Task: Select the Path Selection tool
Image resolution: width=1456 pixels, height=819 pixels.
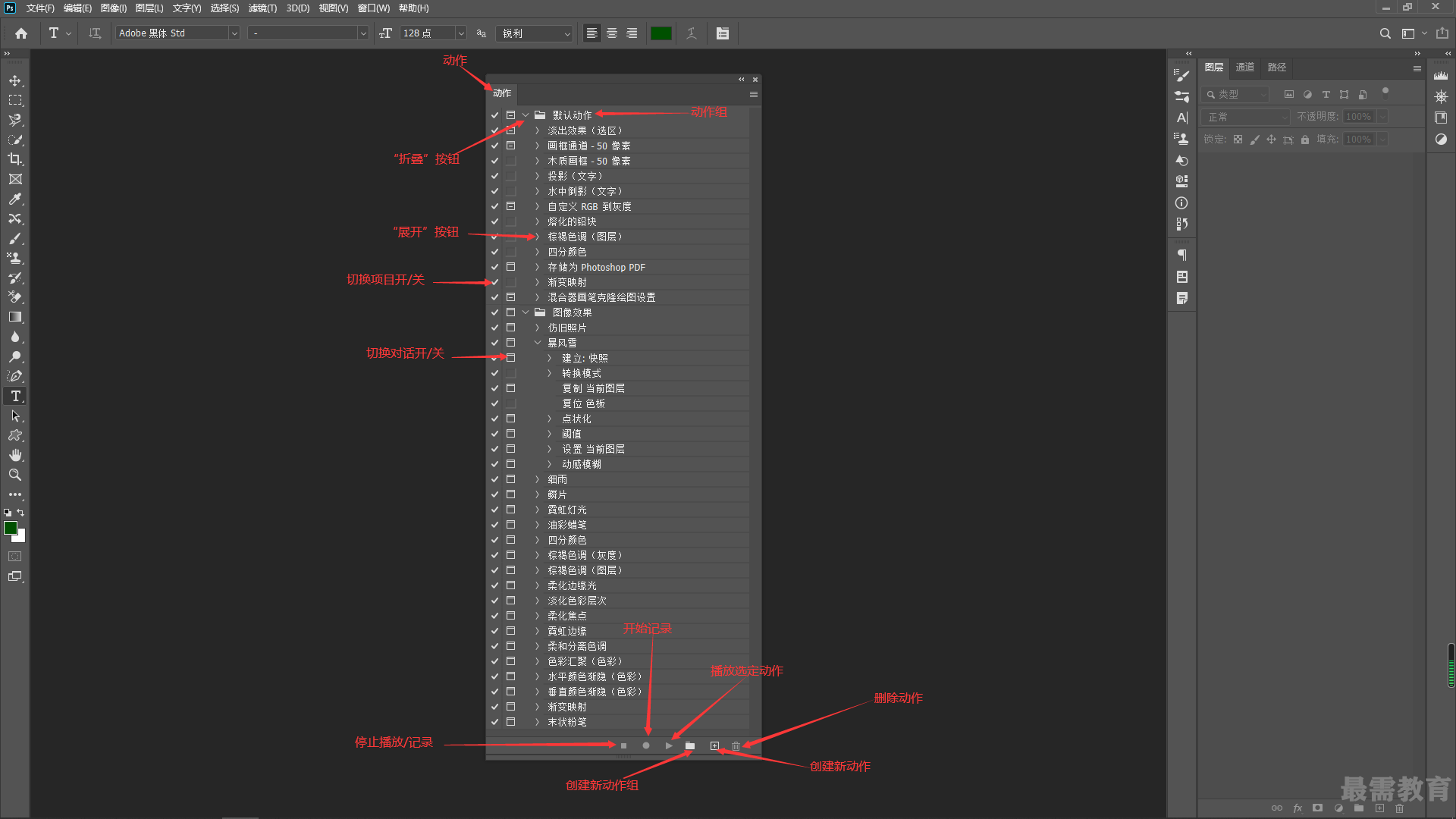Action: [x=15, y=416]
